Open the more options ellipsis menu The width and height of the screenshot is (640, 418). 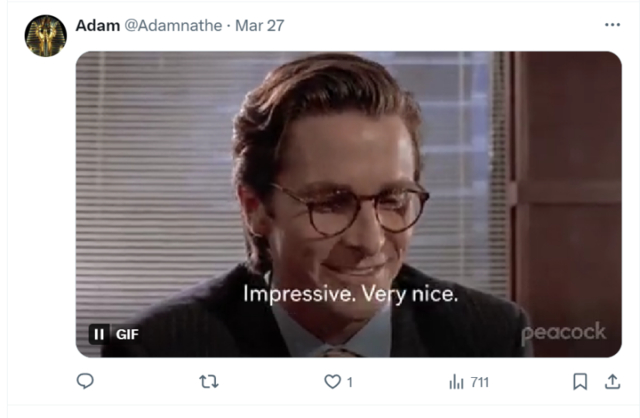612,25
